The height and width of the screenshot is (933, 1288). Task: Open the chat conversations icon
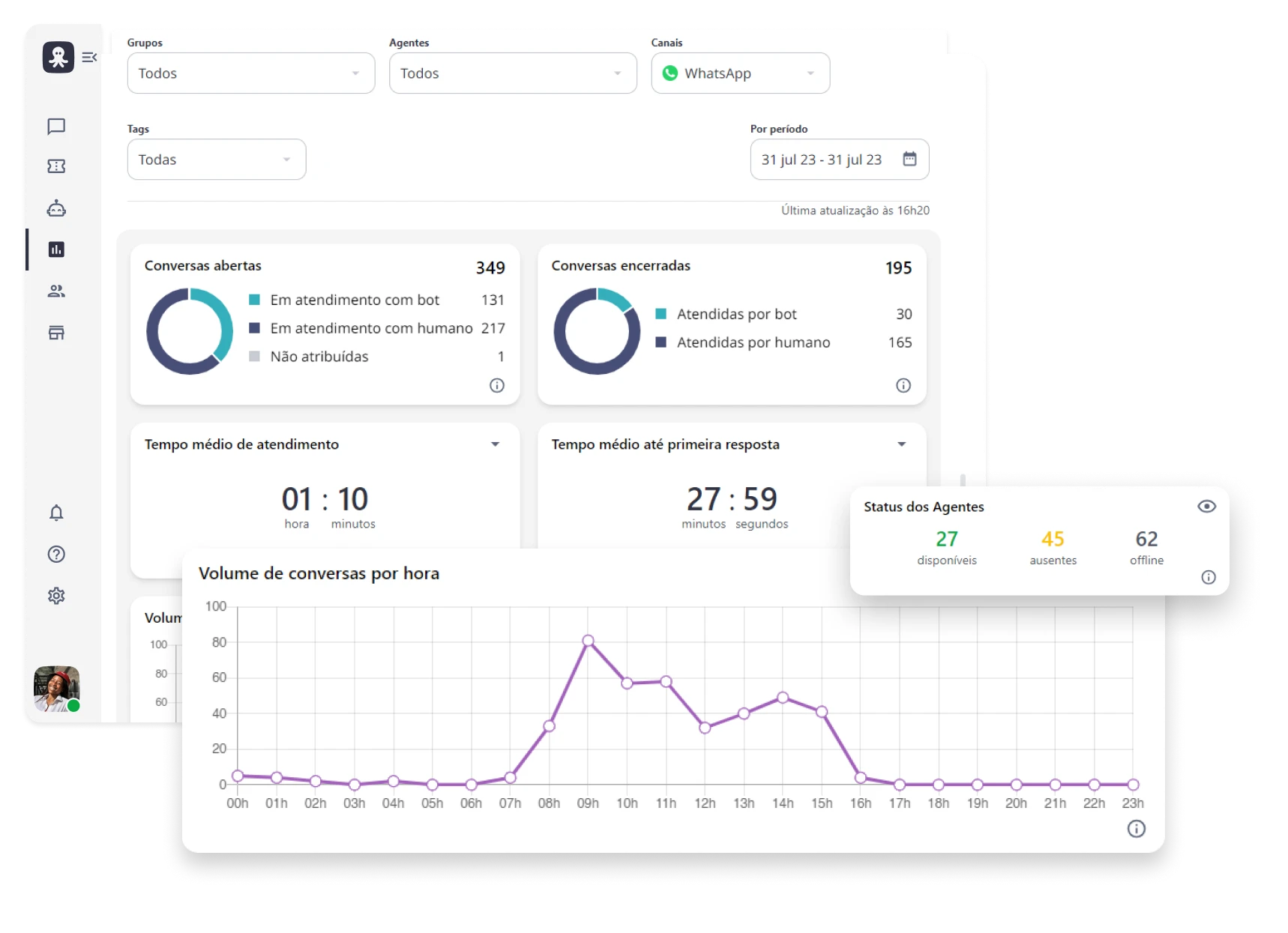(56, 126)
